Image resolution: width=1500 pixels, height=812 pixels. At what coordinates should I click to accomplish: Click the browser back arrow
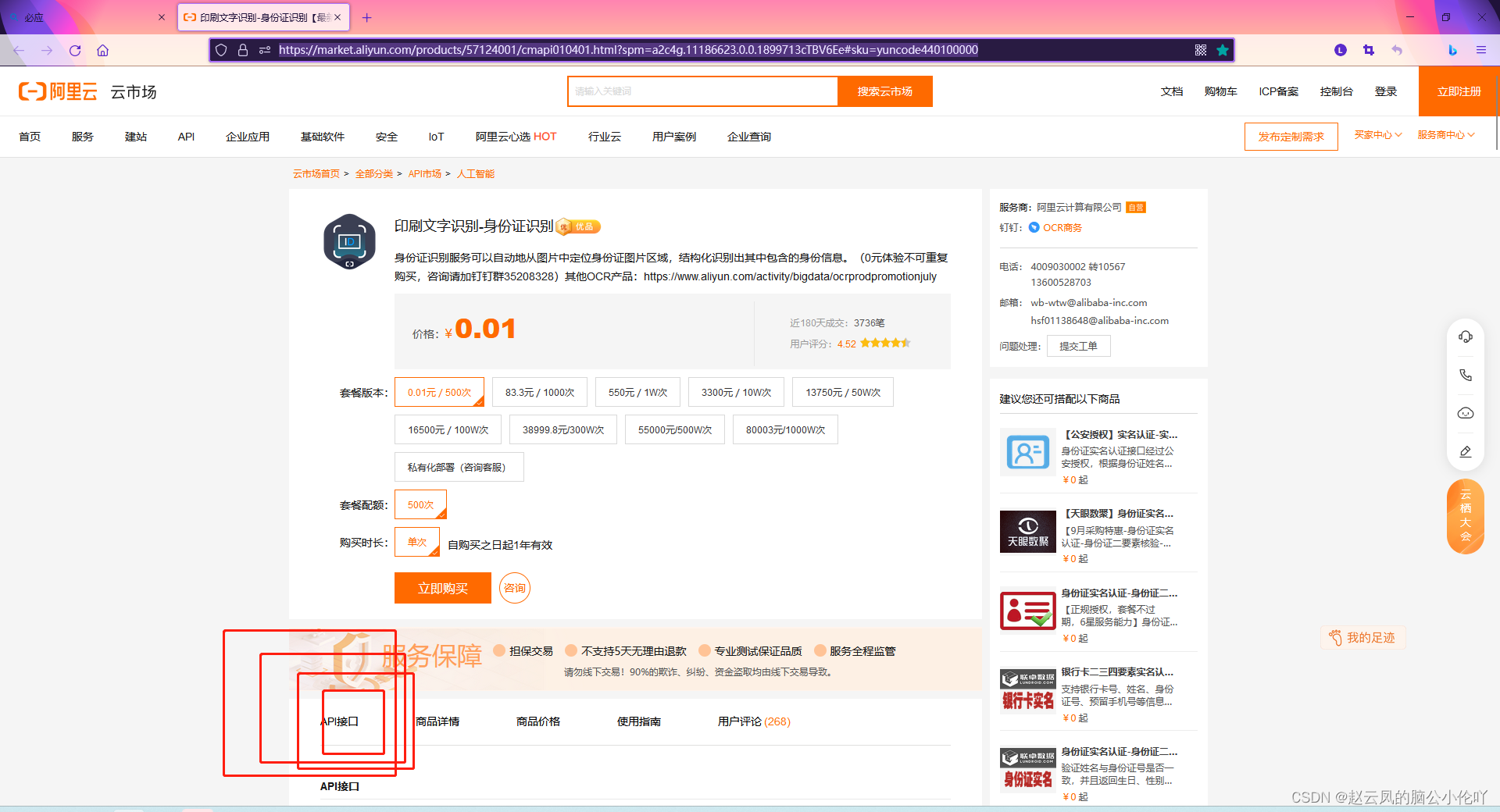click(x=19, y=50)
